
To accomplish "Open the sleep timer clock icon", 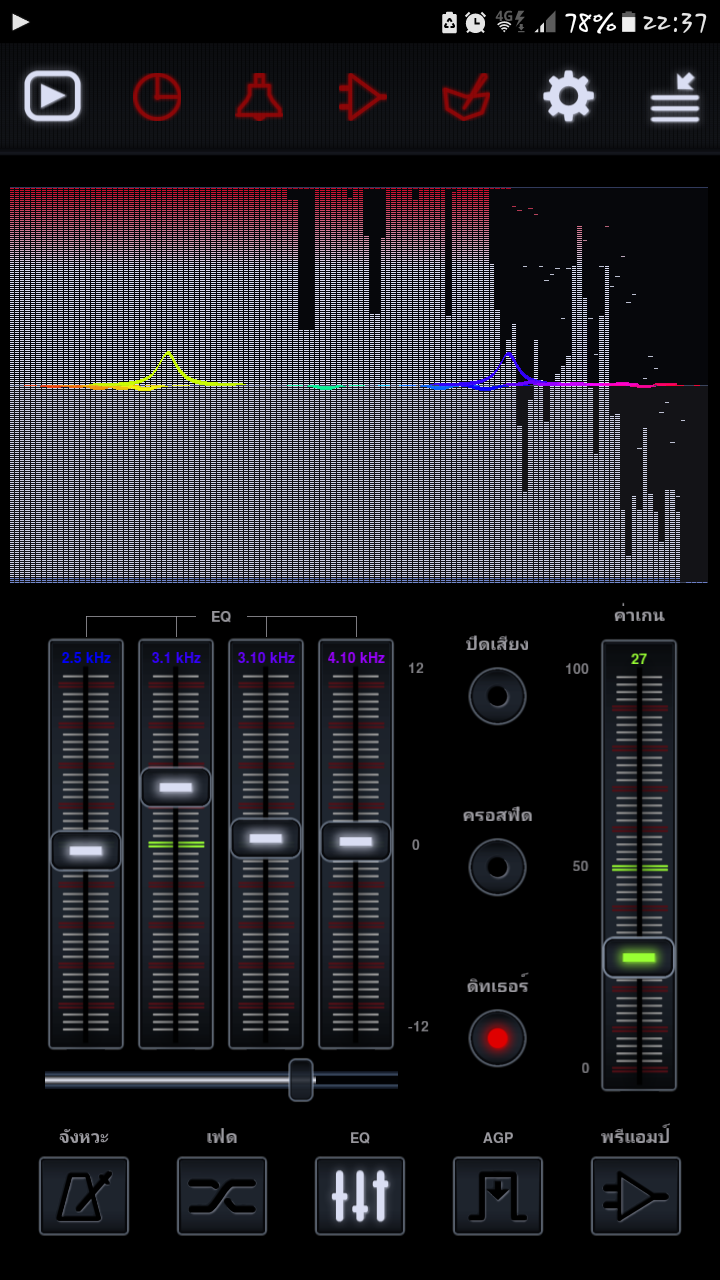I will click(x=157, y=98).
